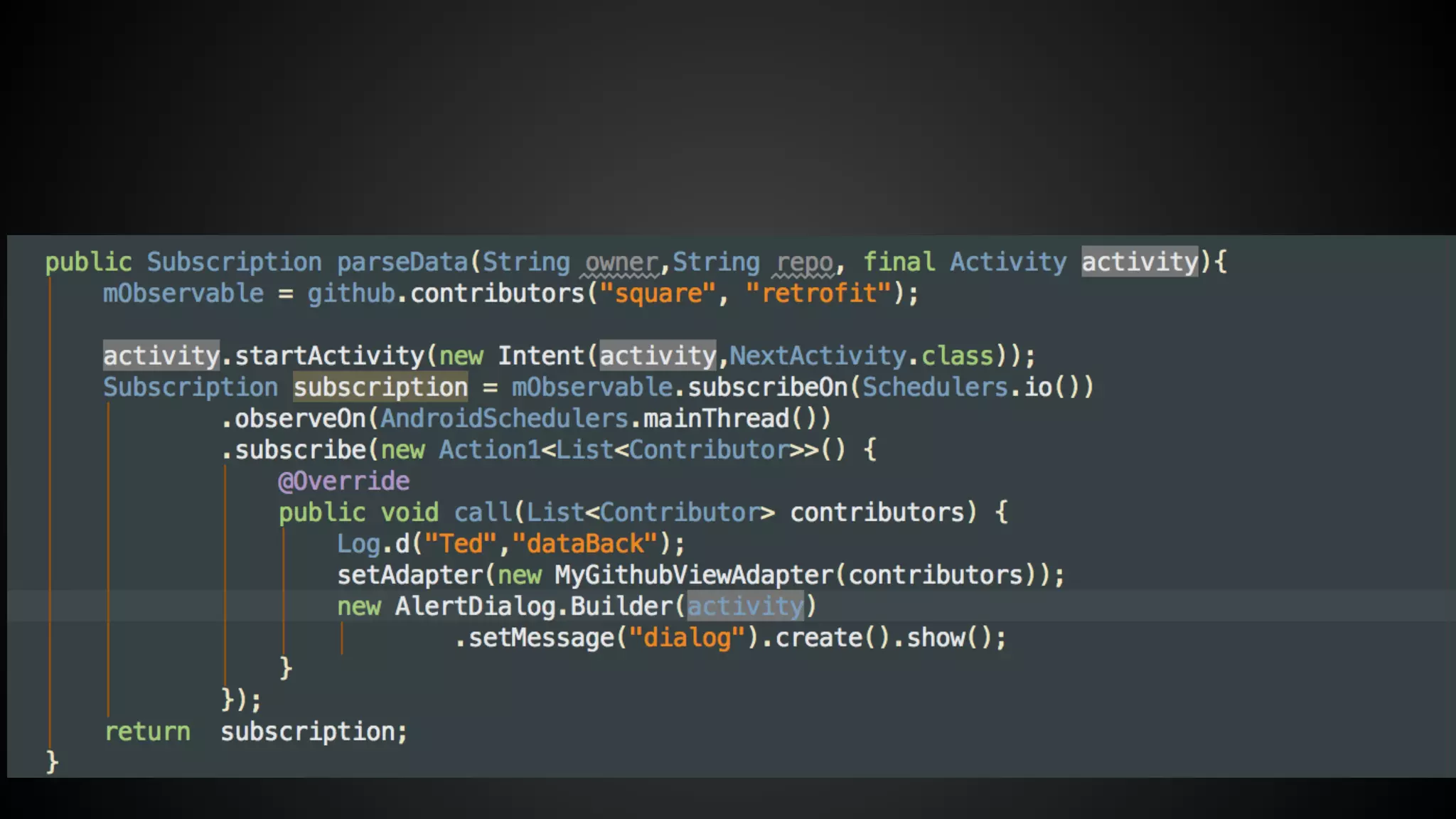
Task: Click activity inside AlertDialog.Builder parentheses
Action: [744, 606]
